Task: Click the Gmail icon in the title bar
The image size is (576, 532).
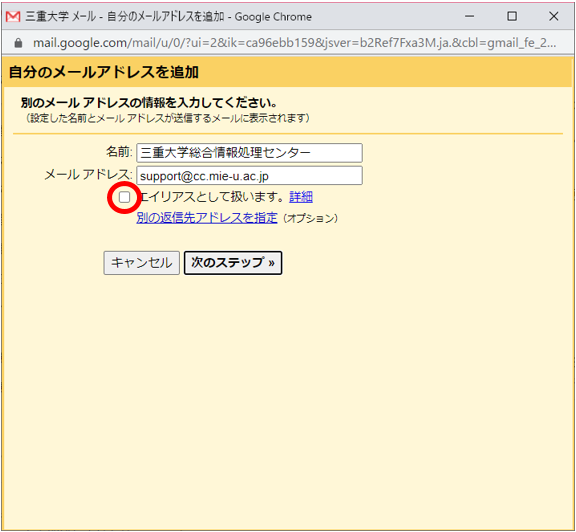Action: [x=13, y=17]
